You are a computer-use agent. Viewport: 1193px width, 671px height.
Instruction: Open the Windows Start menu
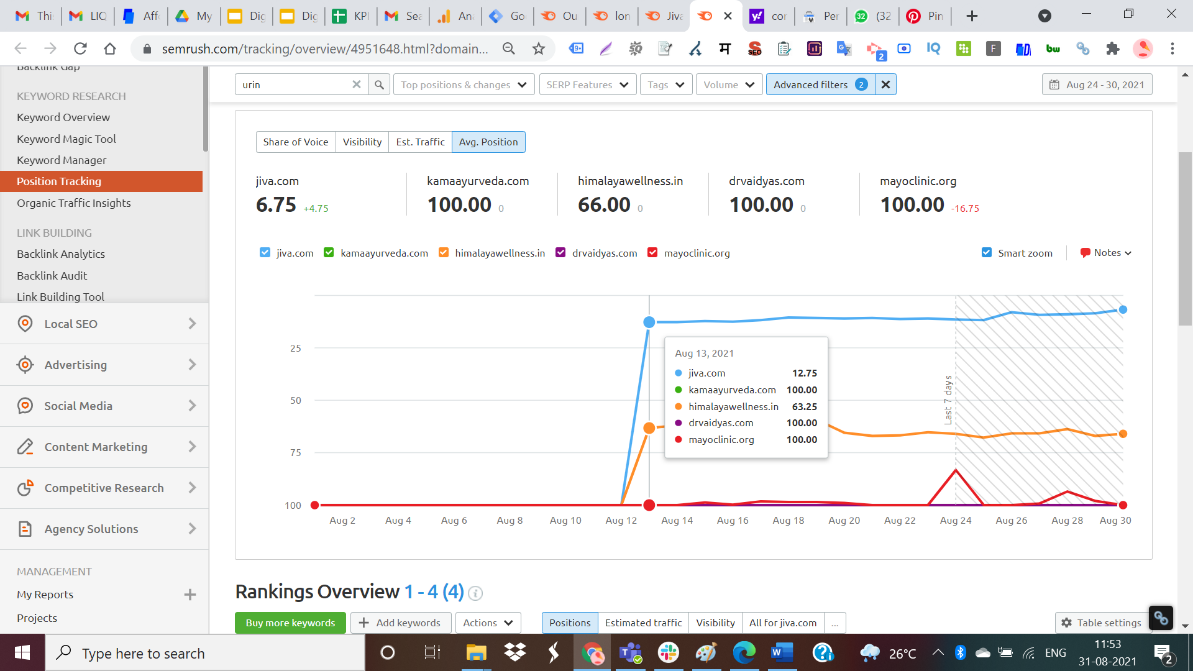pos(22,653)
